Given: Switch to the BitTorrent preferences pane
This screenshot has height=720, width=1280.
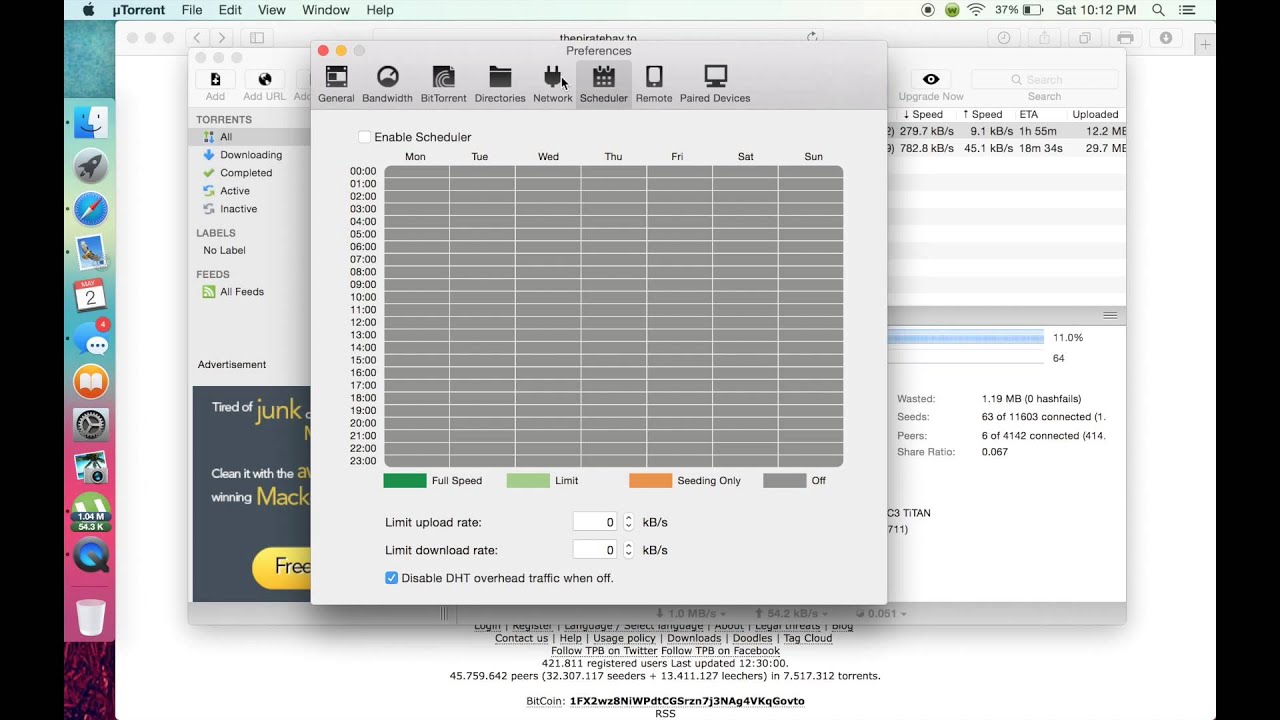Looking at the screenshot, I should pyautogui.click(x=443, y=84).
